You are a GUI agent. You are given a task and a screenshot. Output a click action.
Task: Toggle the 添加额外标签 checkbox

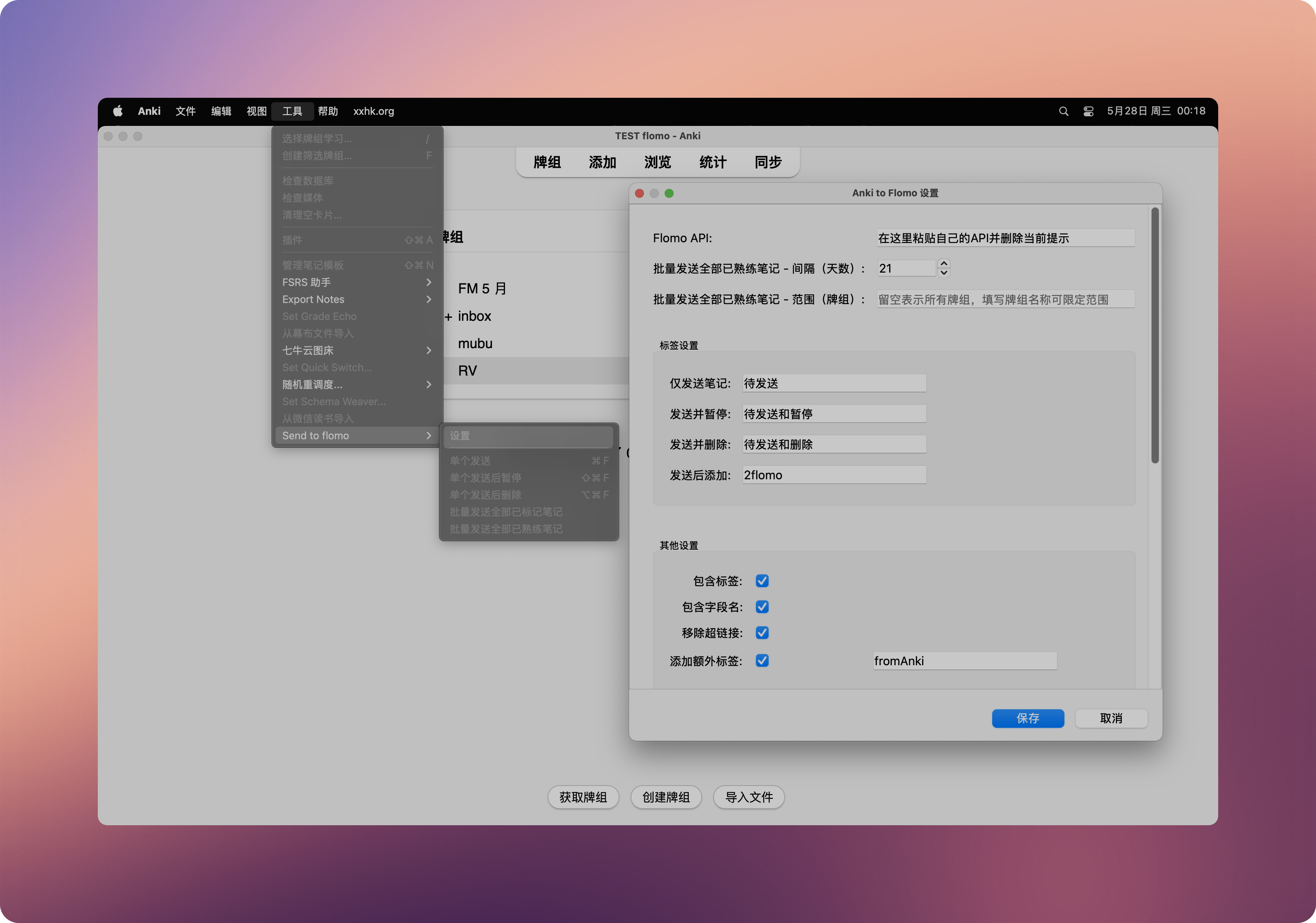point(762,661)
